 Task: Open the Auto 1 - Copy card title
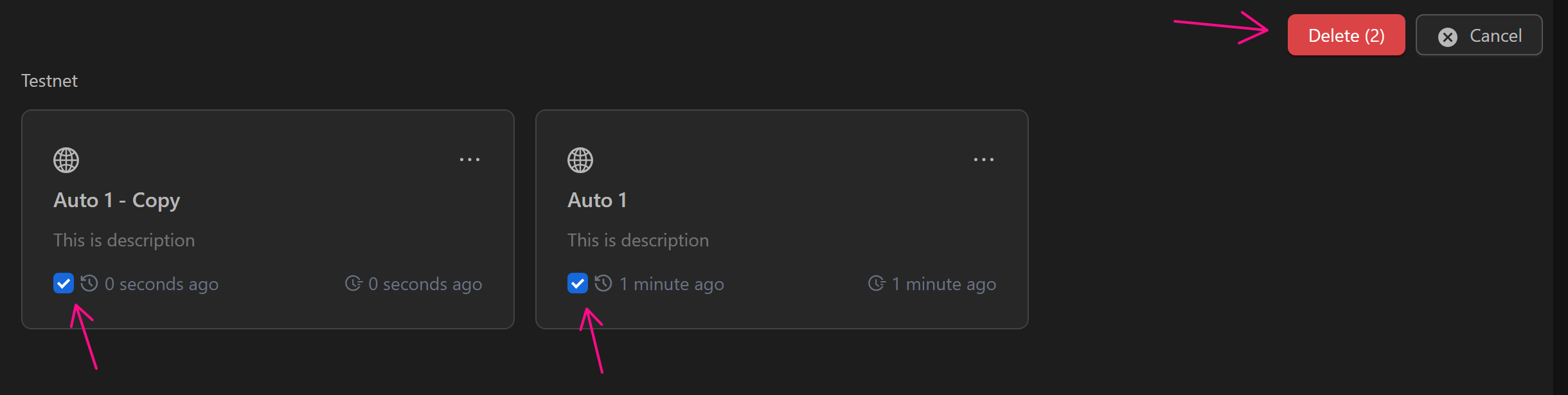(116, 200)
